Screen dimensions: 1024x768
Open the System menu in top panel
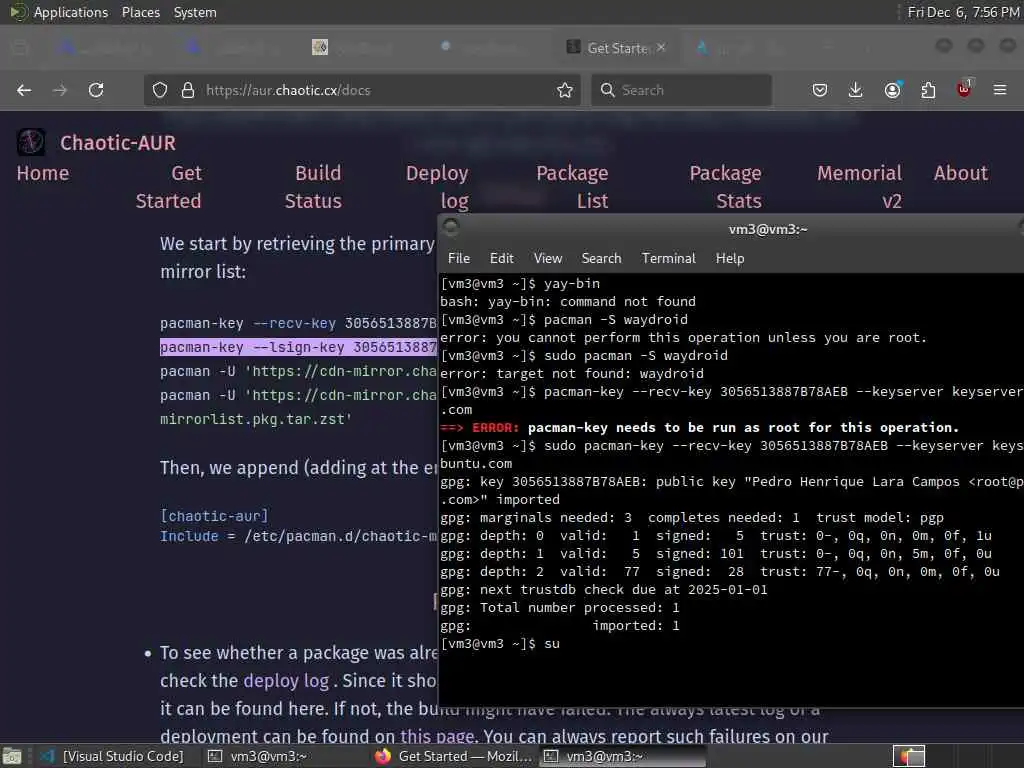click(x=195, y=12)
